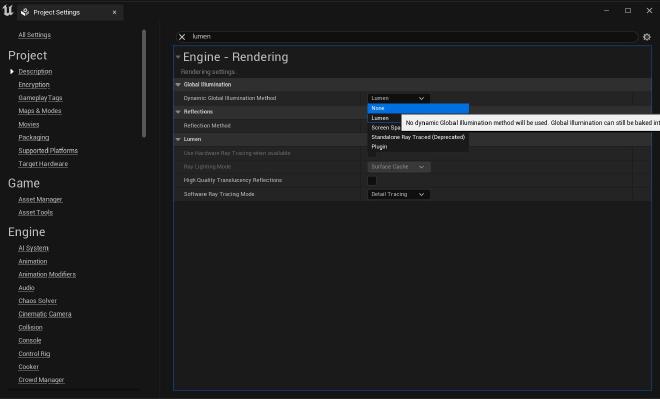Open Control Rig settings
Screen dimensions: 660x399
click(x=34, y=354)
